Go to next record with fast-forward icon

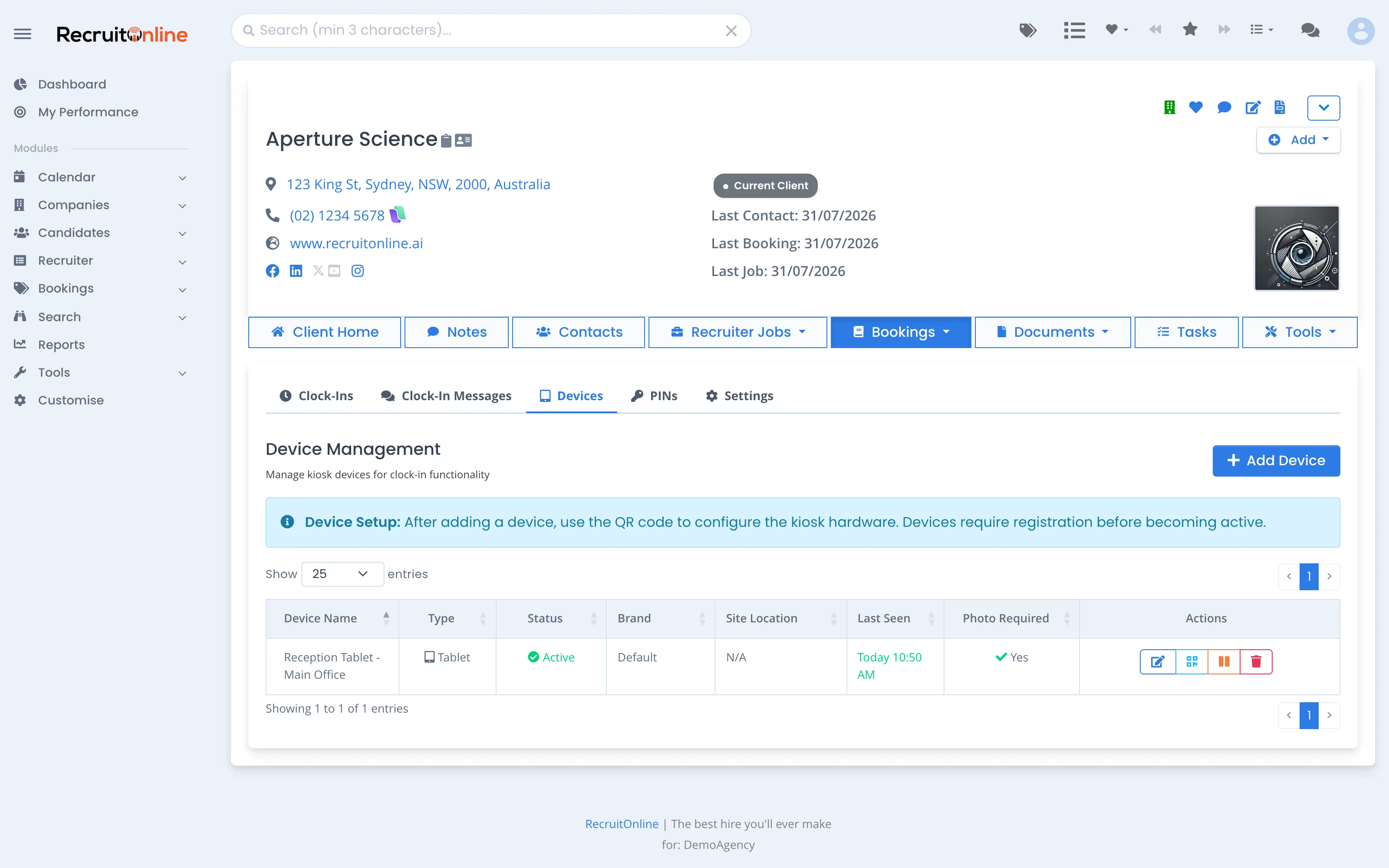(1224, 29)
